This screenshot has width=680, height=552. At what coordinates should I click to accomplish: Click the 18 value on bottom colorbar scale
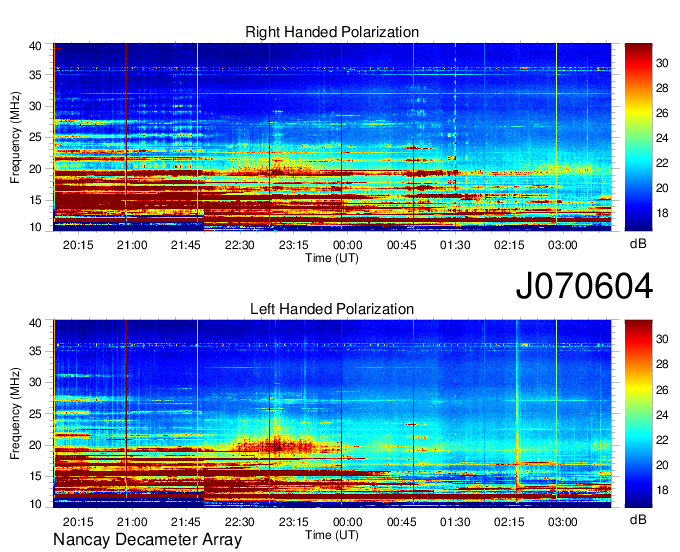662,490
